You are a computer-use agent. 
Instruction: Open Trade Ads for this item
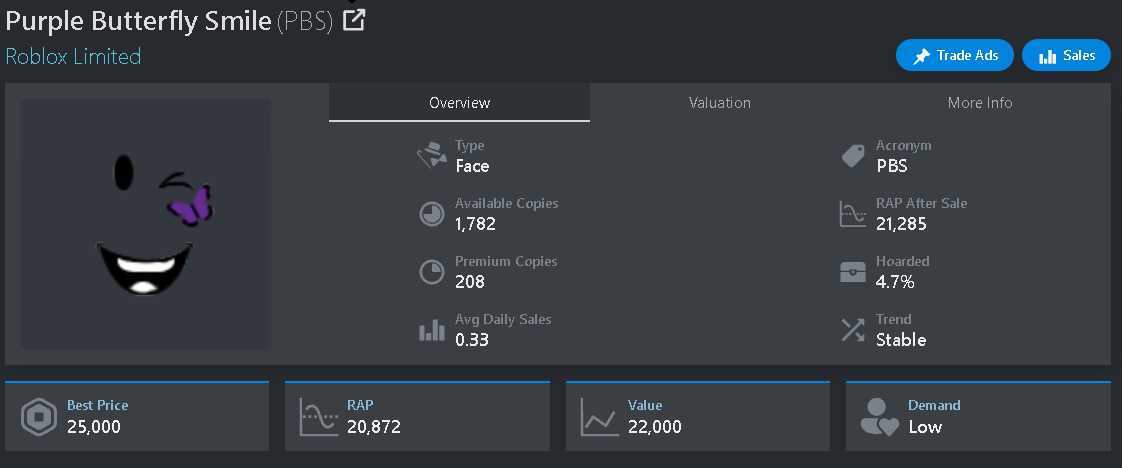(955, 56)
